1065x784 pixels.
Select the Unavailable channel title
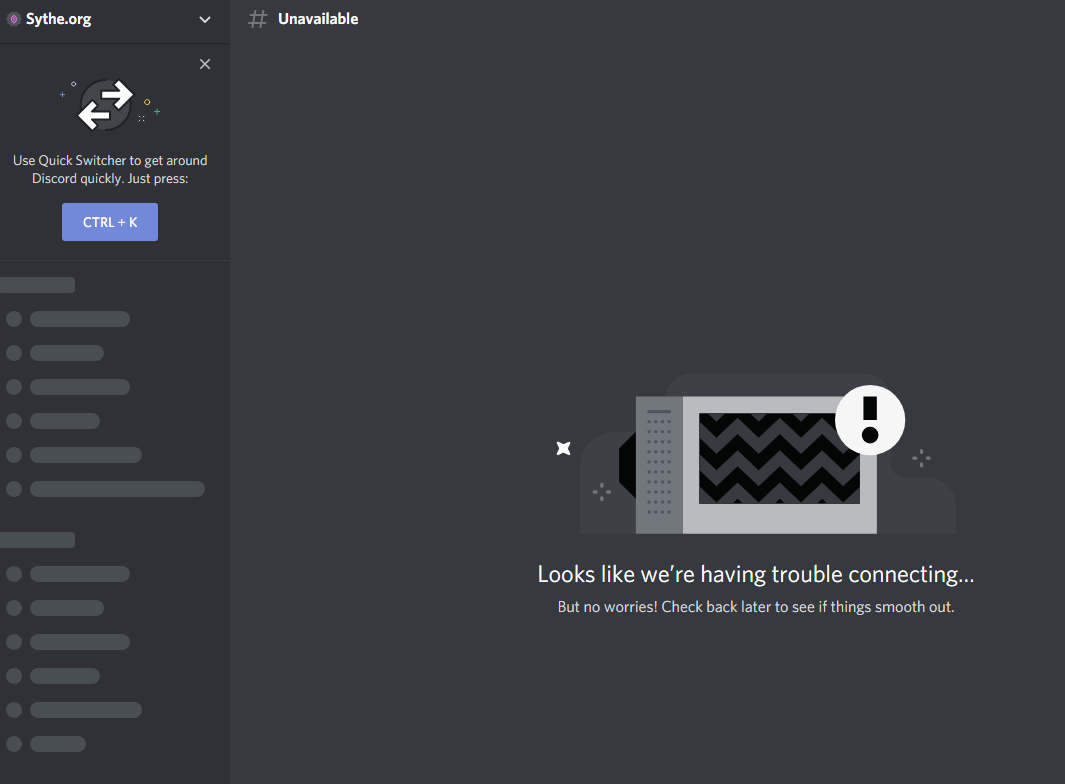(318, 19)
